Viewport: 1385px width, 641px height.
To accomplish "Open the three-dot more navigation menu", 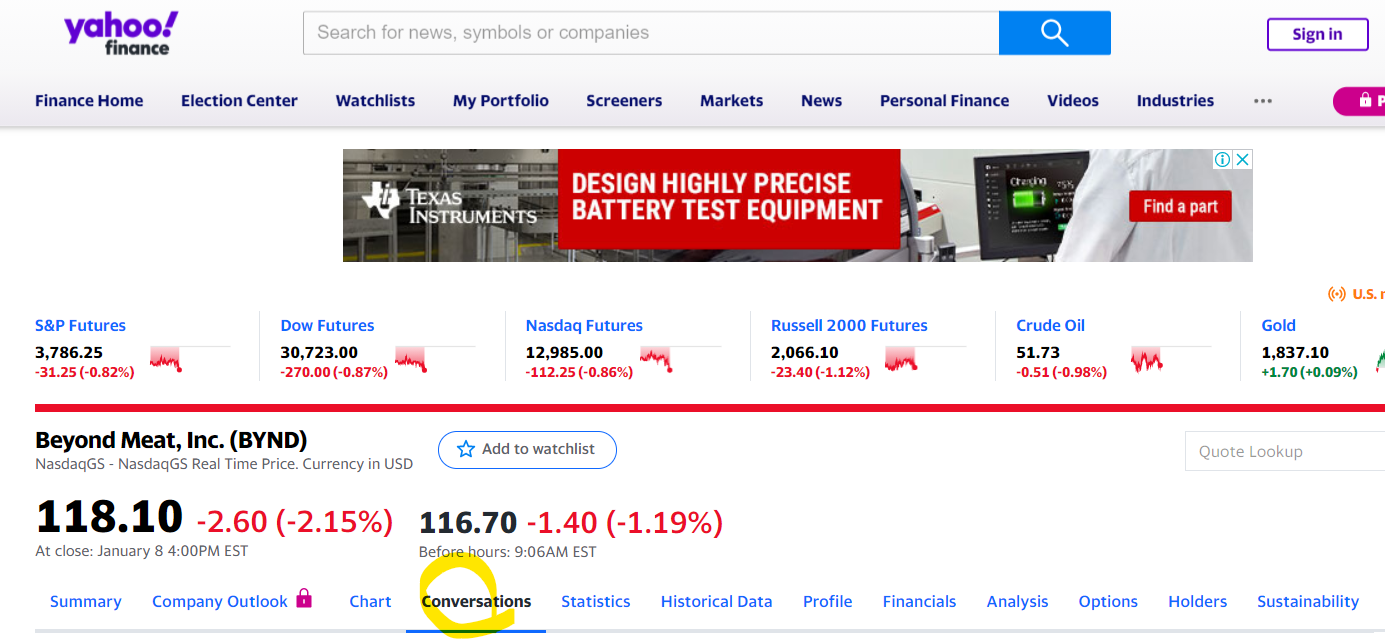I will (x=1263, y=101).
